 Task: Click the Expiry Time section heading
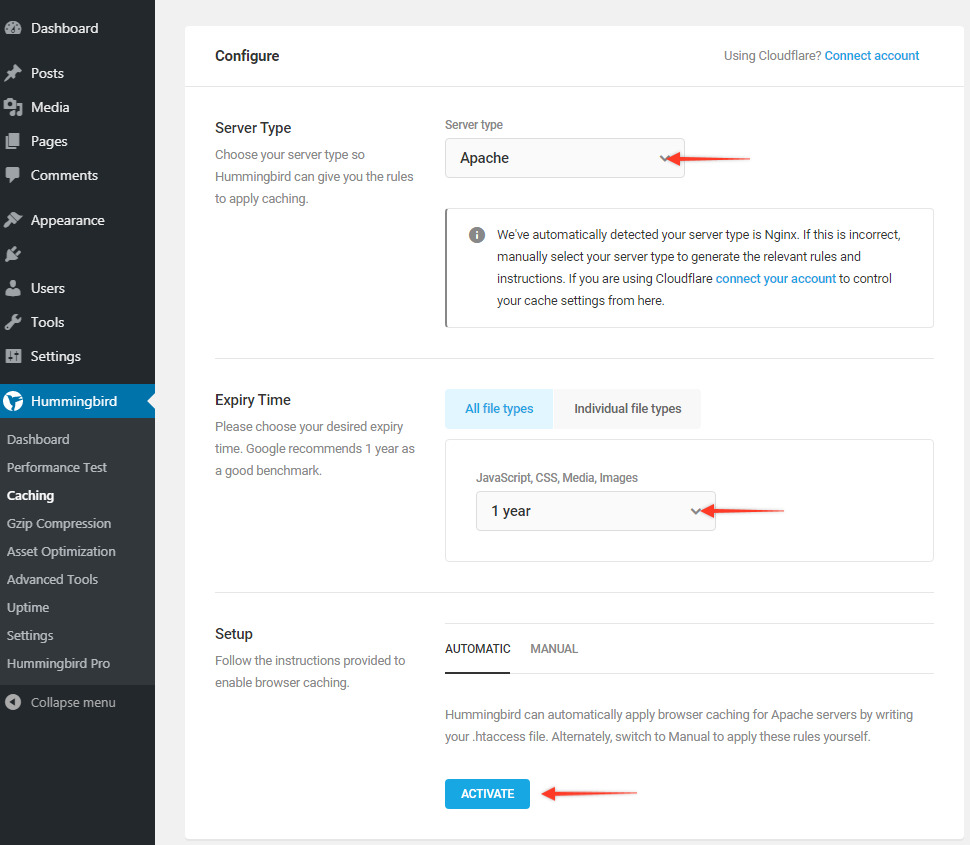(252, 400)
